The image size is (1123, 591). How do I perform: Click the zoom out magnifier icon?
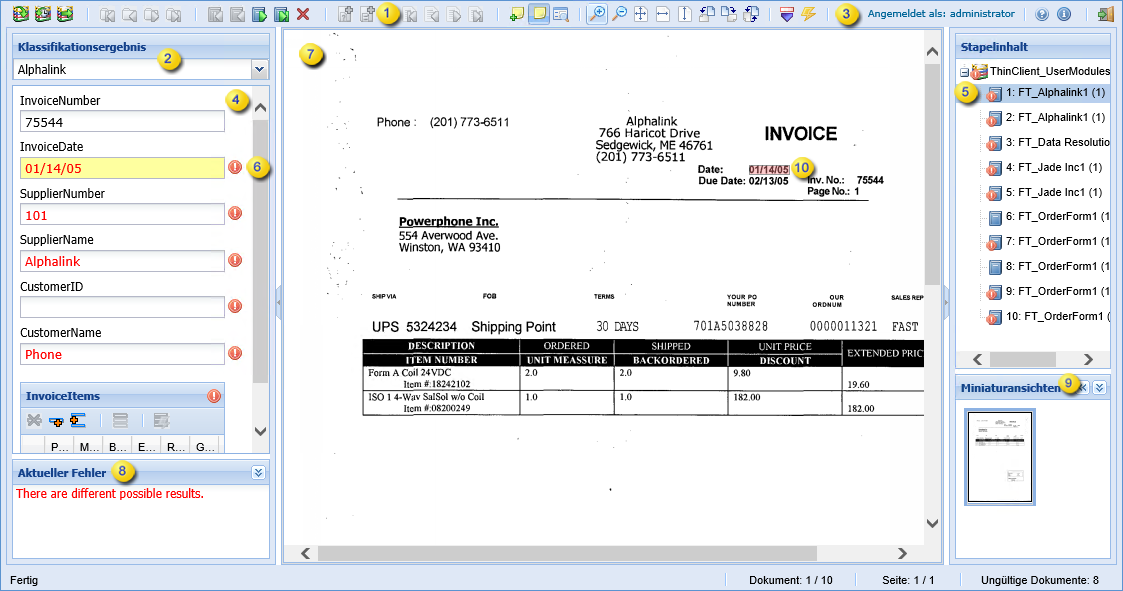[619, 15]
